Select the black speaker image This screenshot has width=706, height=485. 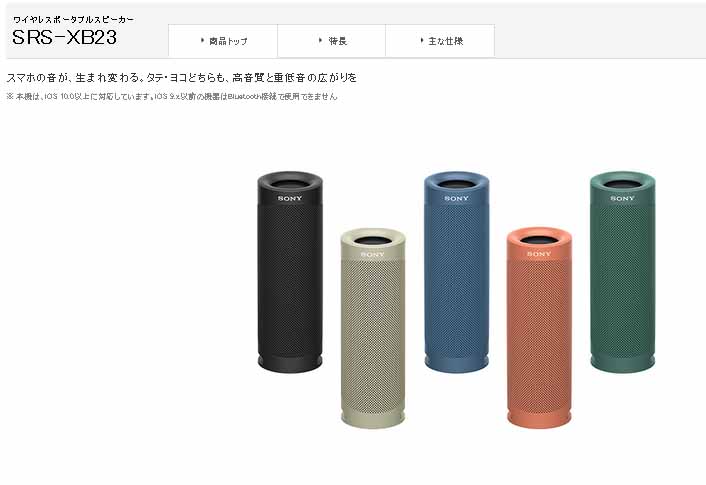coord(290,272)
